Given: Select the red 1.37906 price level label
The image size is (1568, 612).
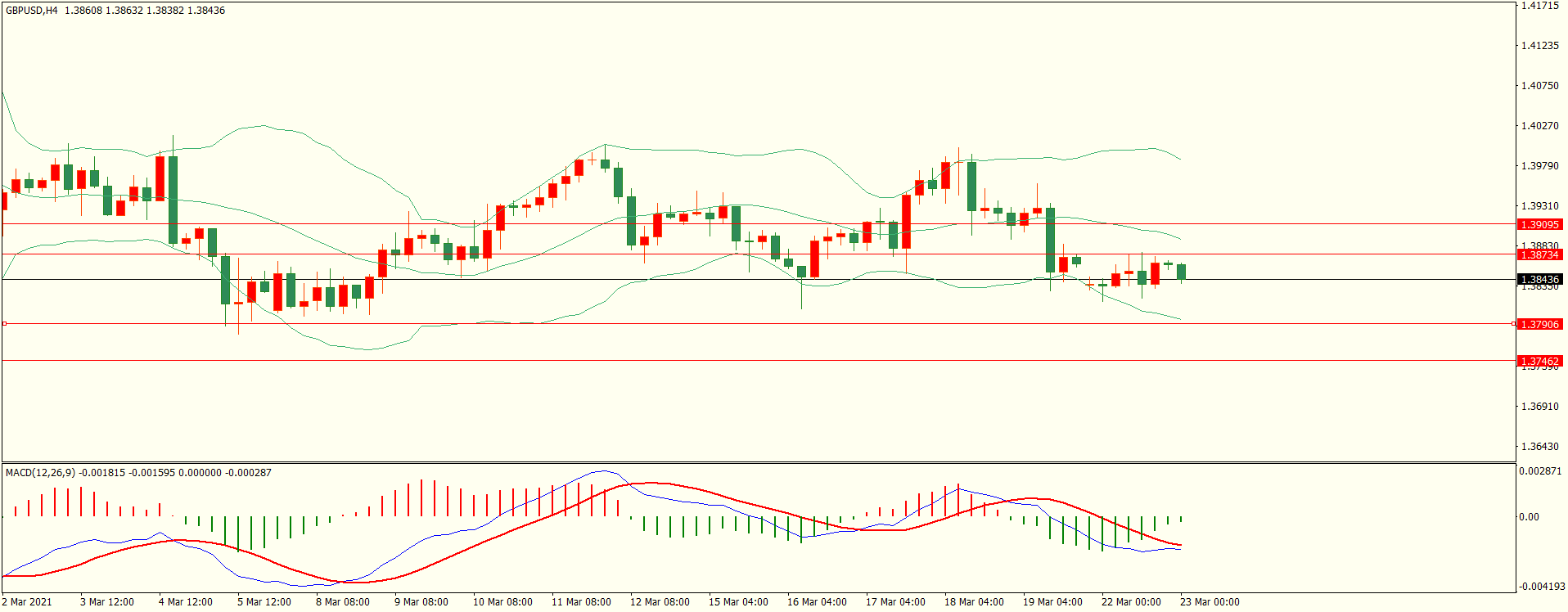Looking at the screenshot, I should point(1539,324).
